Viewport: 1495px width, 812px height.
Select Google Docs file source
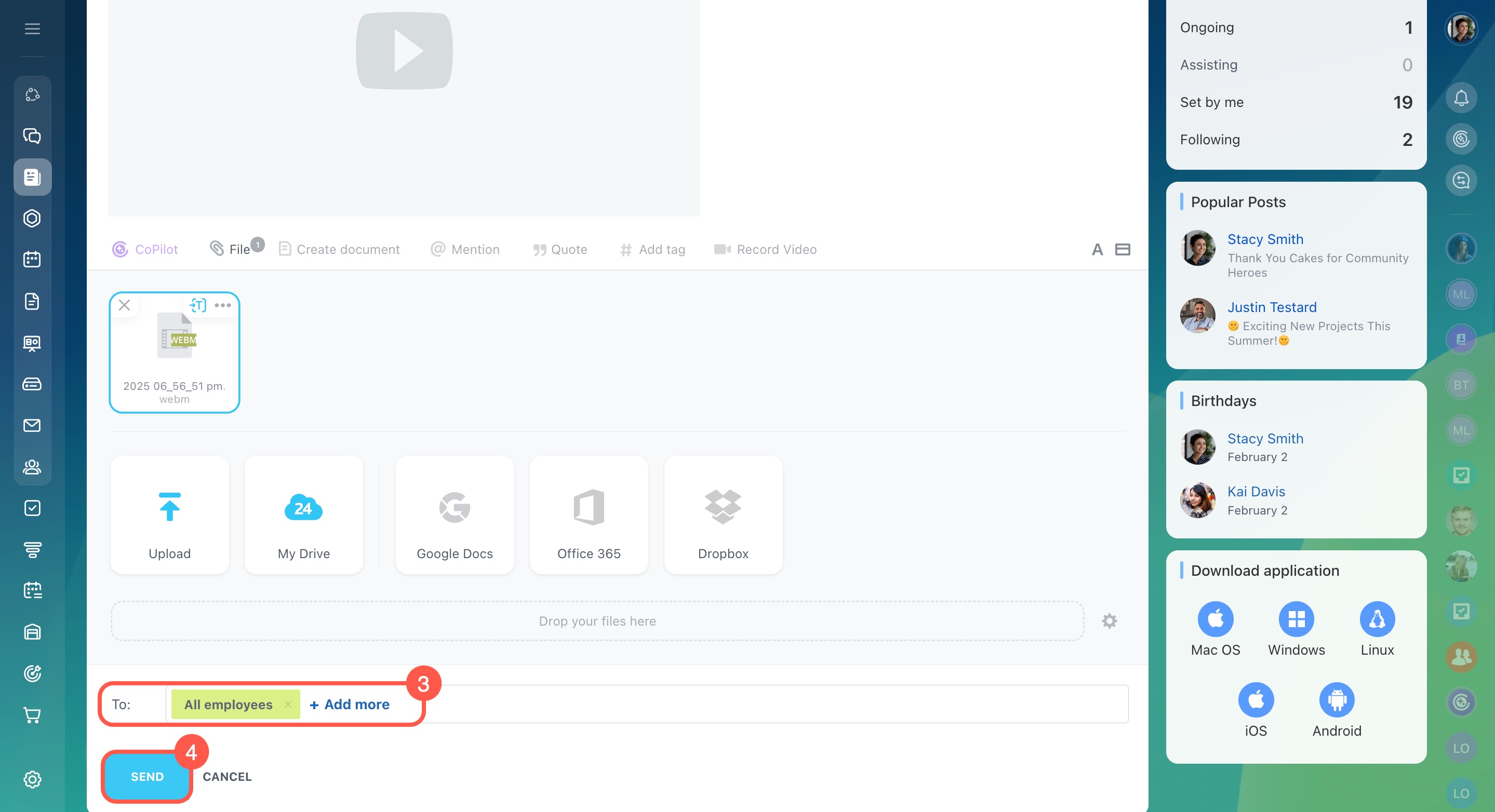tap(455, 515)
